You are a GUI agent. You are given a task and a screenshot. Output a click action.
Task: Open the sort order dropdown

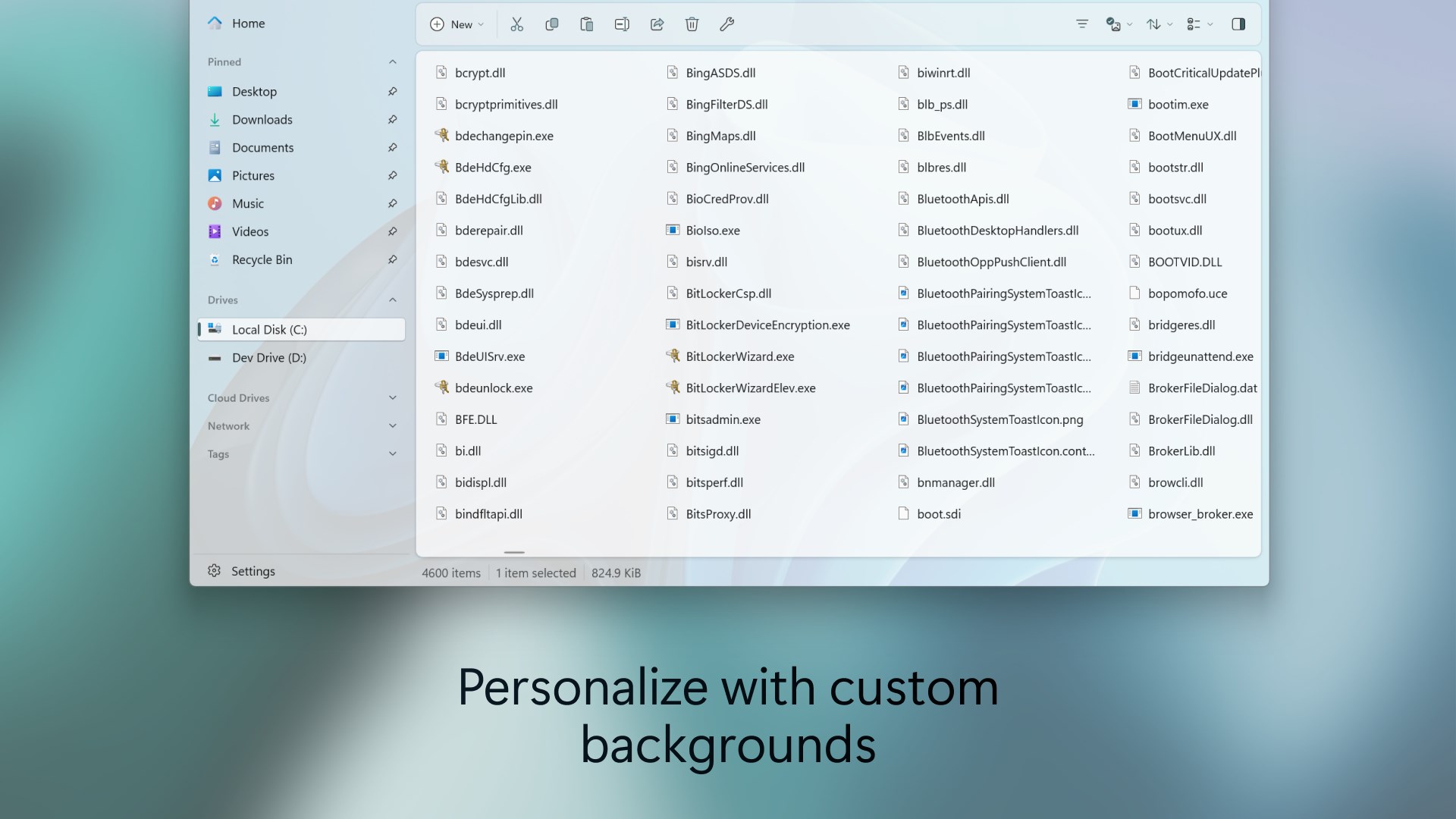pos(1157,24)
